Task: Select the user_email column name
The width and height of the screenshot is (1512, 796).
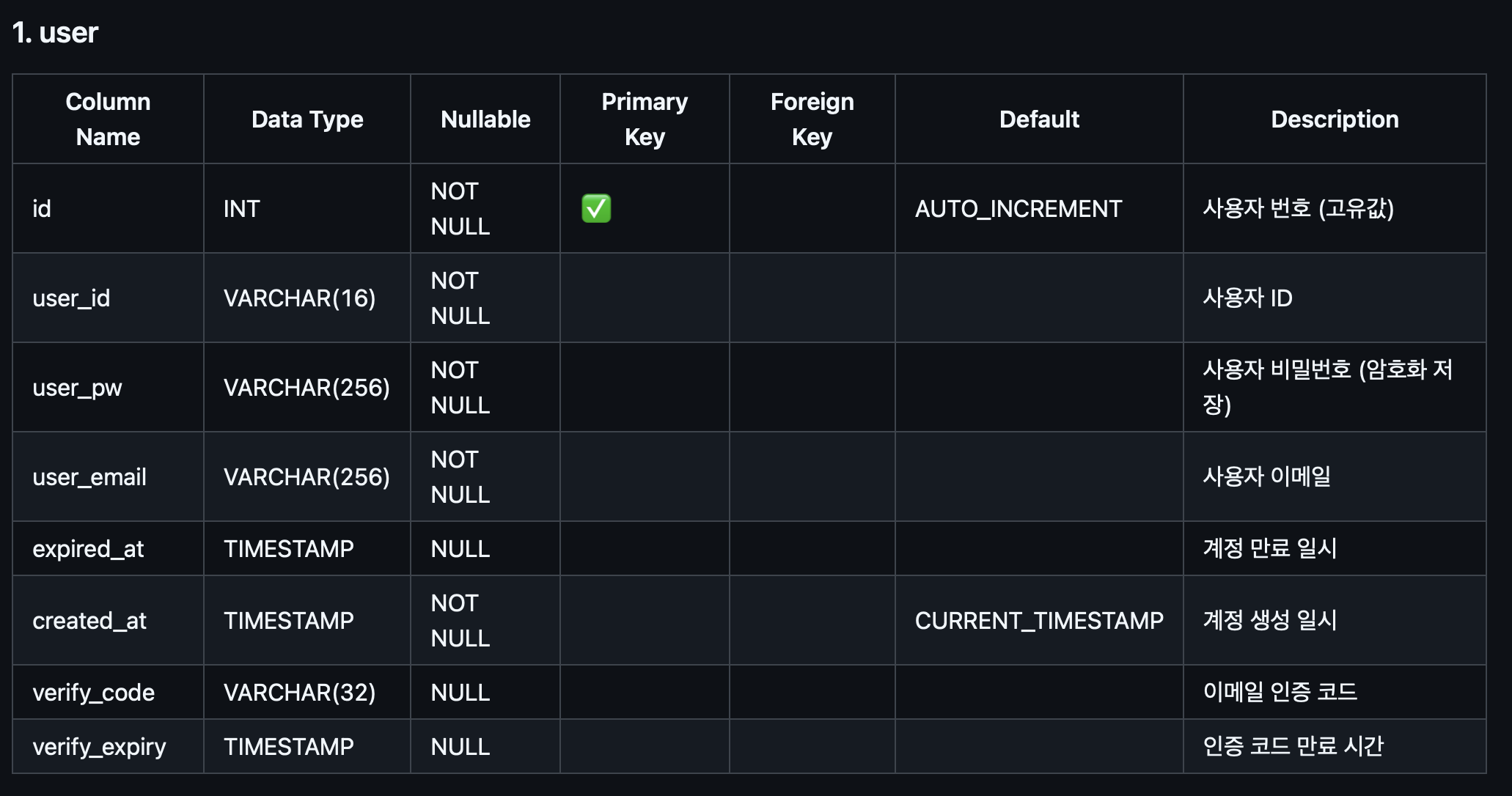Action: 89,477
